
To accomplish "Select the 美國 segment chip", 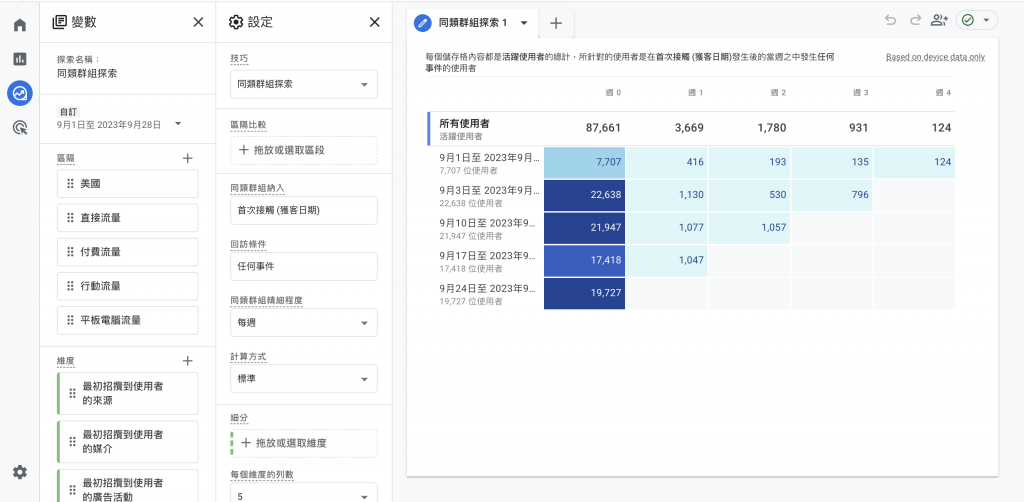I will [127, 184].
